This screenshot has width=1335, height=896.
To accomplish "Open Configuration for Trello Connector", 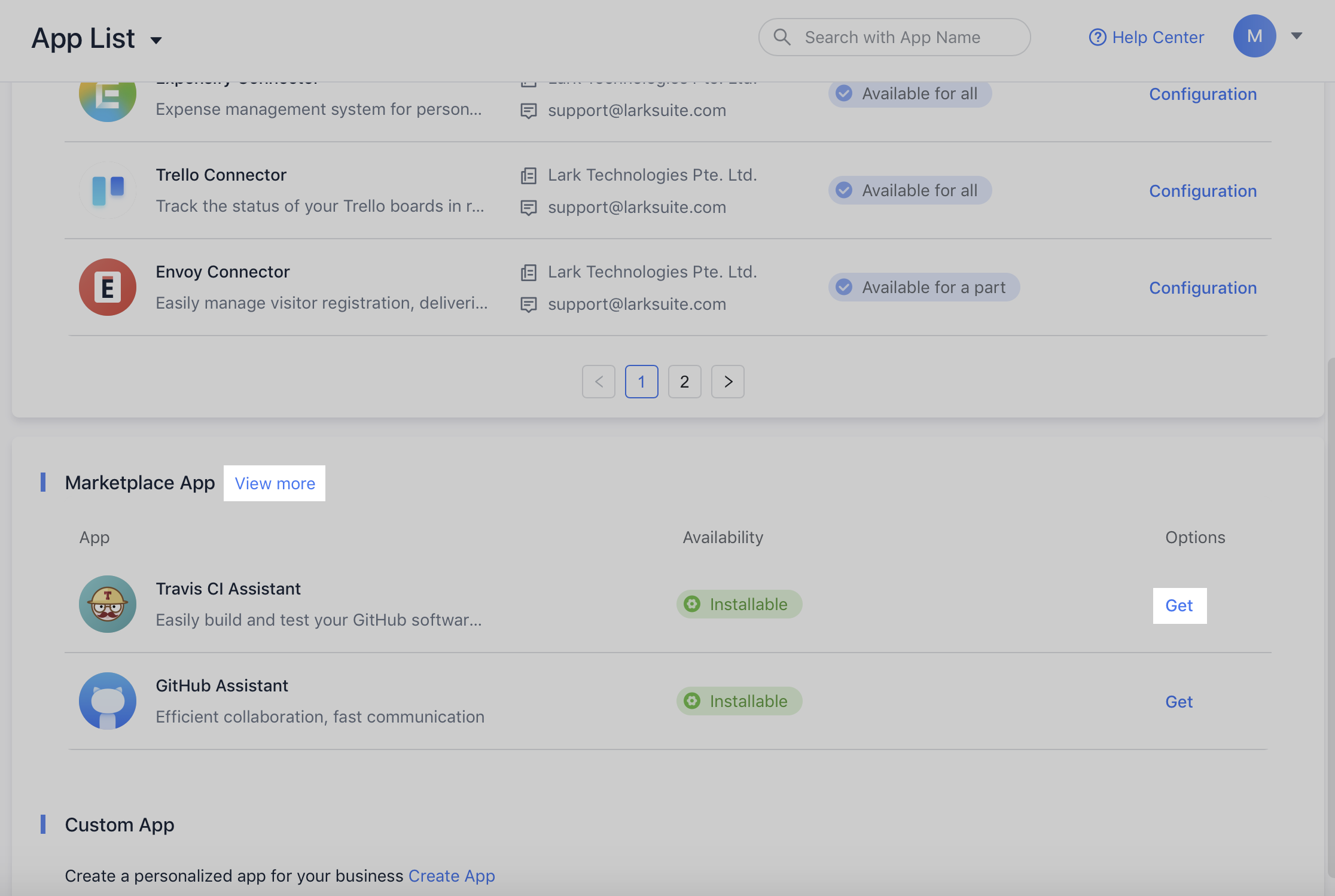I will pyautogui.click(x=1203, y=191).
